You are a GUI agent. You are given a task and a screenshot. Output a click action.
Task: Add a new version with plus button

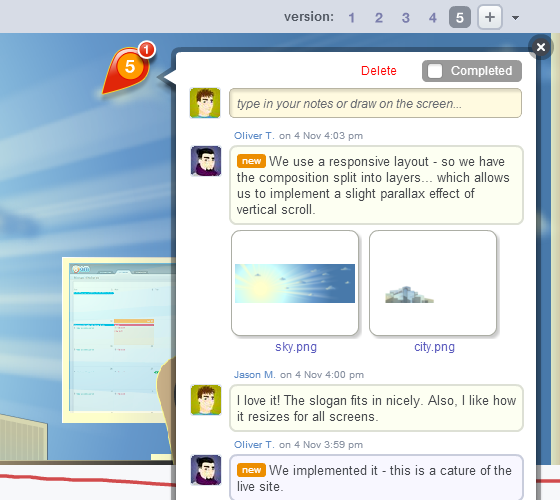(x=490, y=17)
